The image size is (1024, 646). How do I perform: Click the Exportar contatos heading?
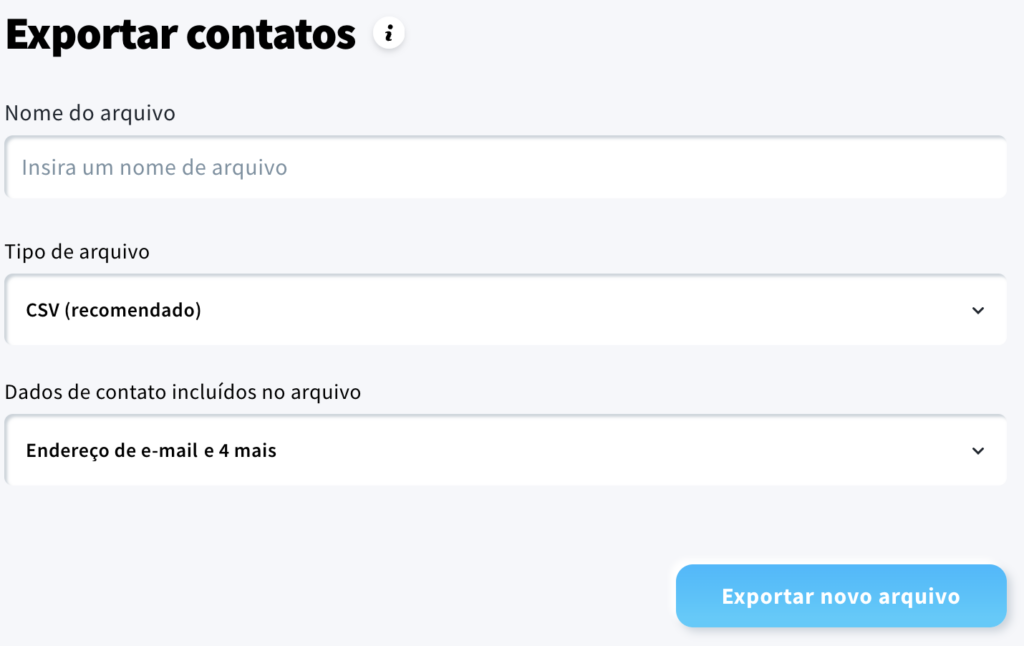pos(180,33)
